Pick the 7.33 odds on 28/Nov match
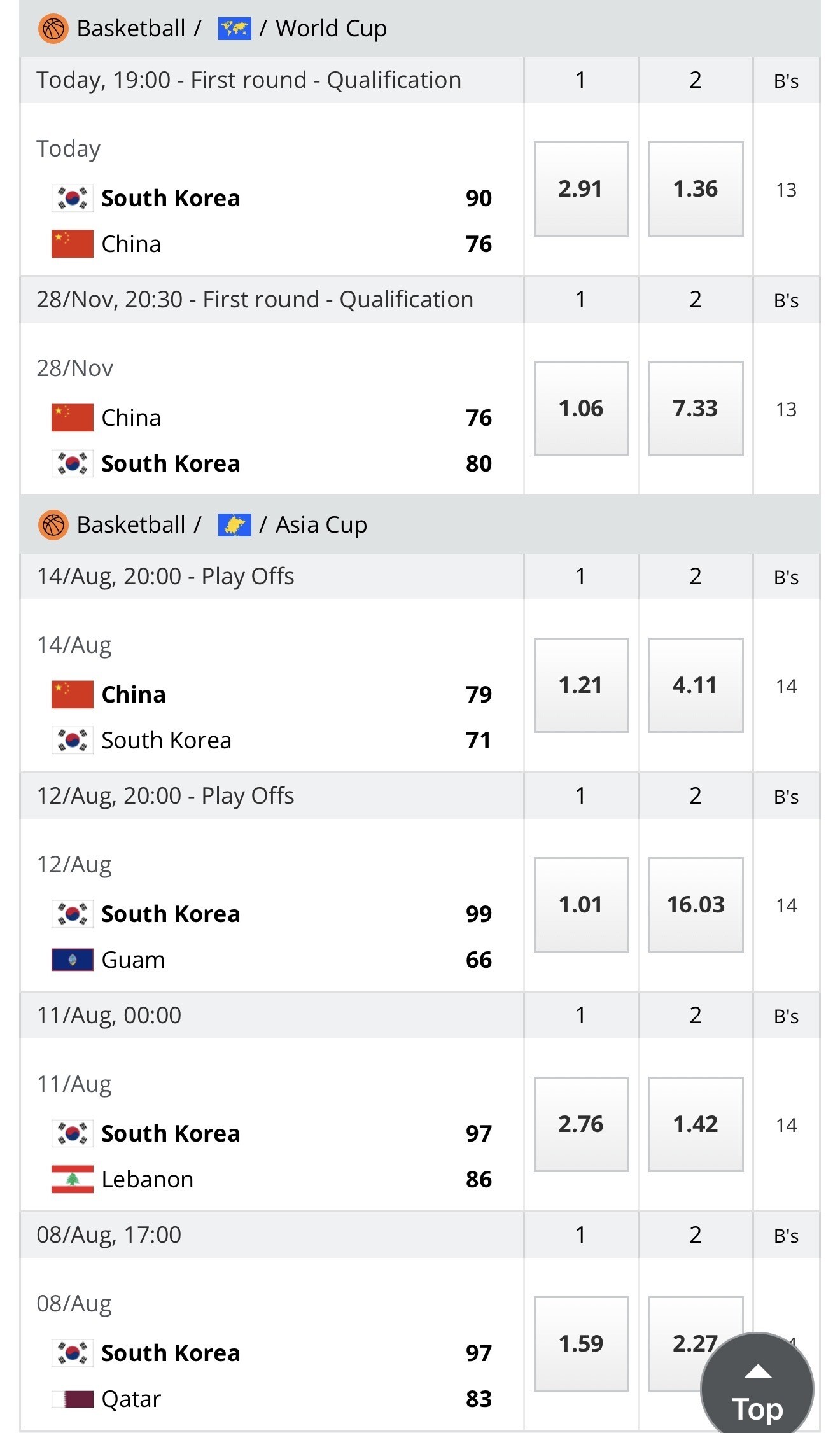 click(x=696, y=409)
